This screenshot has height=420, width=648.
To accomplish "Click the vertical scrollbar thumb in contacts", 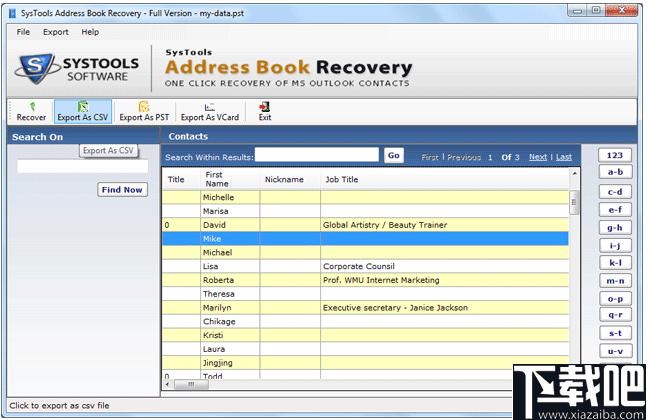I will [574, 203].
